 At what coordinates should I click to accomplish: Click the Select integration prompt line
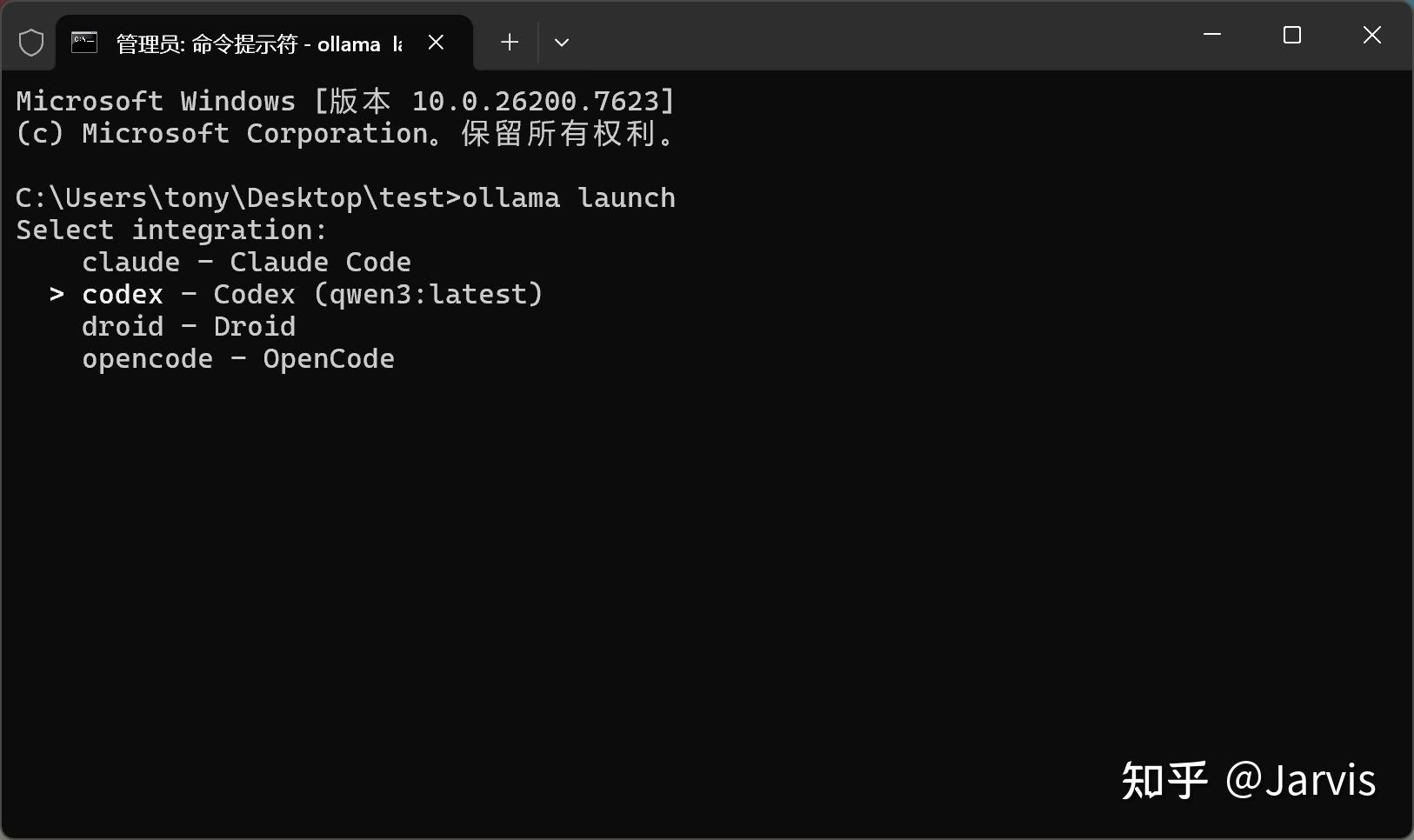click(x=170, y=230)
